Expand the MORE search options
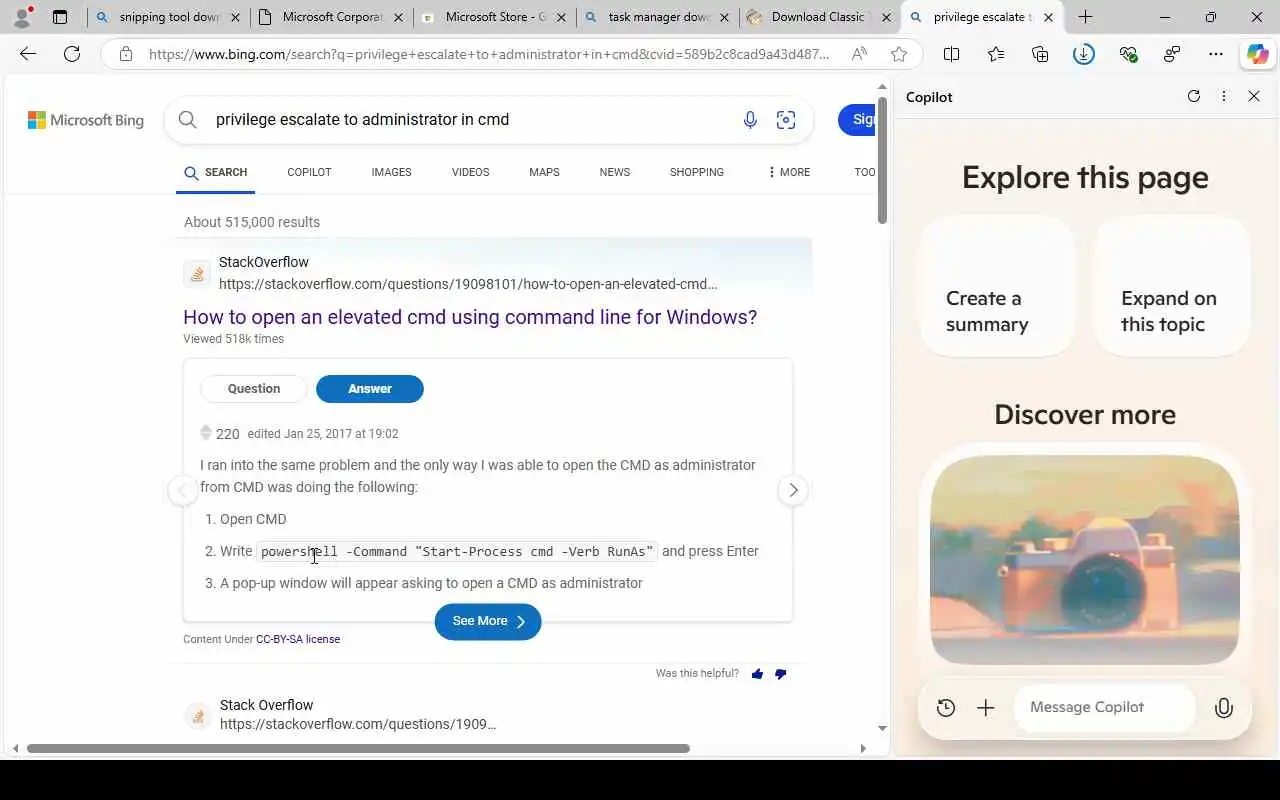This screenshot has width=1280, height=800. pyautogui.click(x=789, y=172)
